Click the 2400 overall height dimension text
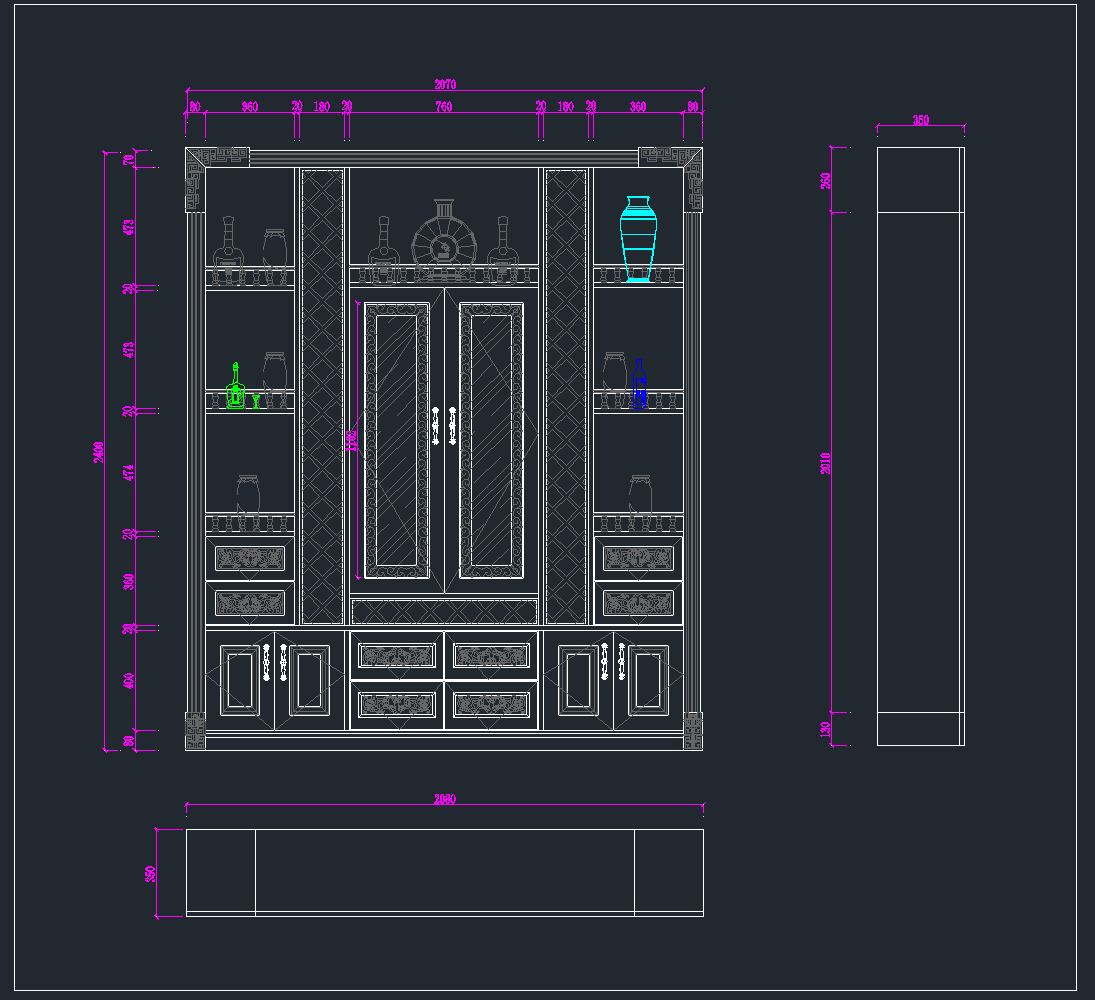The image size is (1095, 1000). (x=99, y=451)
